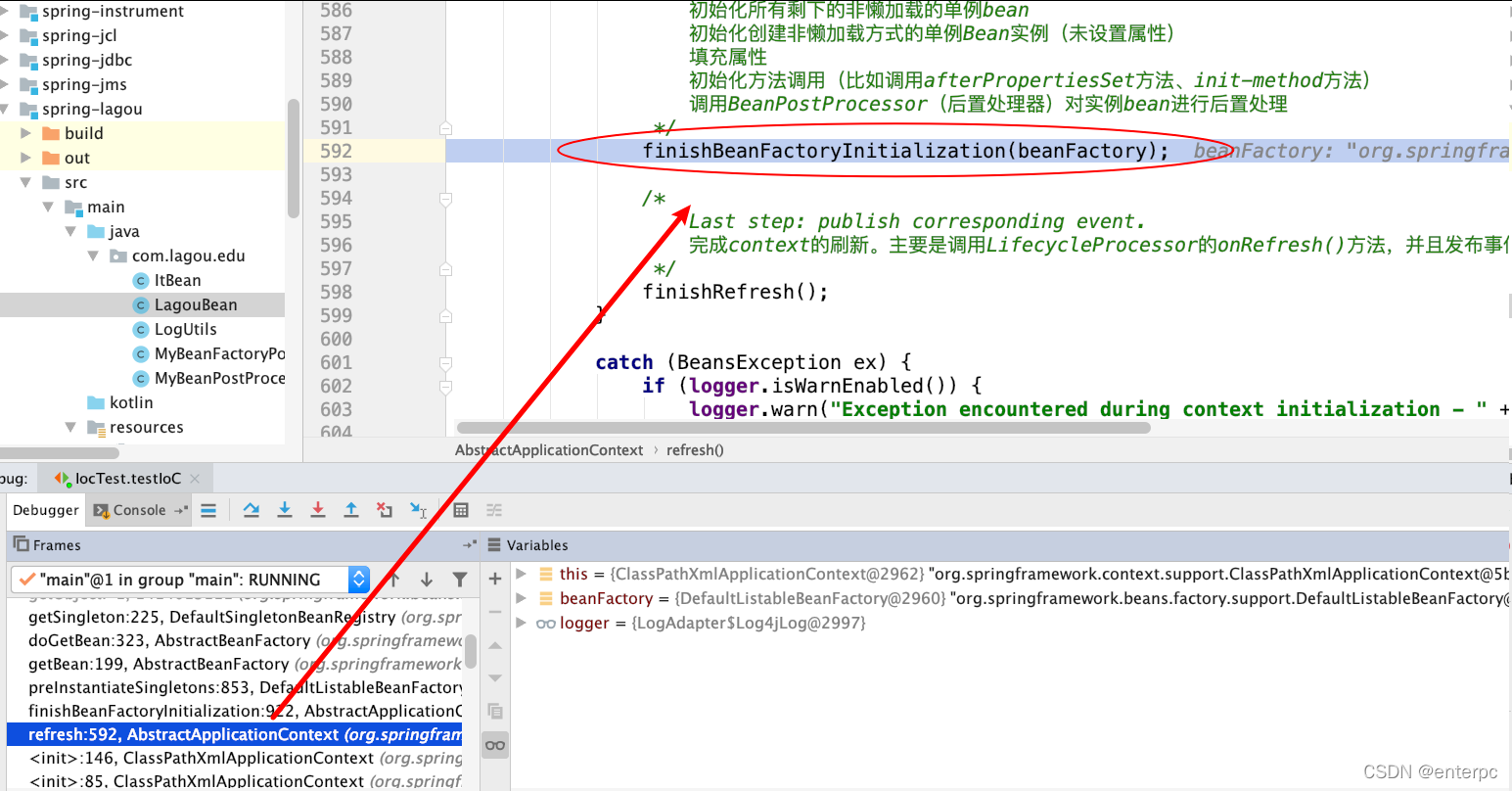Screen dimensions: 1512x791
Task: Collapse the java folder arrow
Action: pyautogui.click(x=70, y=231)
